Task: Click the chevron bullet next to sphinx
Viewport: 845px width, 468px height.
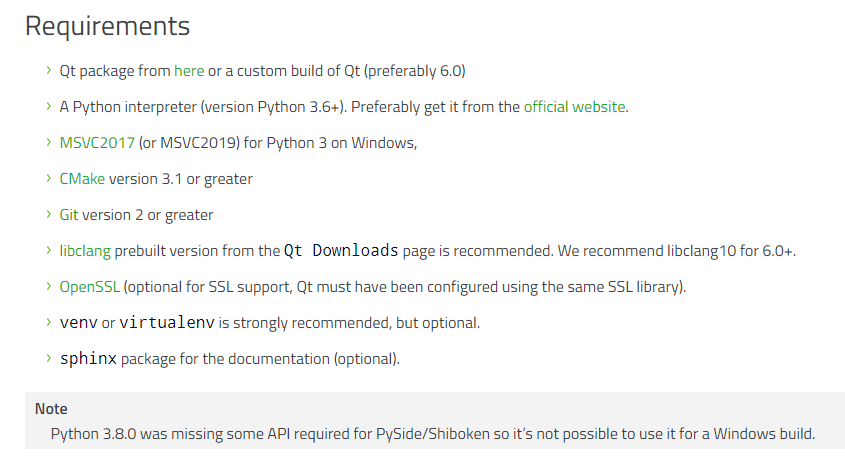Action: pos(49,359)
